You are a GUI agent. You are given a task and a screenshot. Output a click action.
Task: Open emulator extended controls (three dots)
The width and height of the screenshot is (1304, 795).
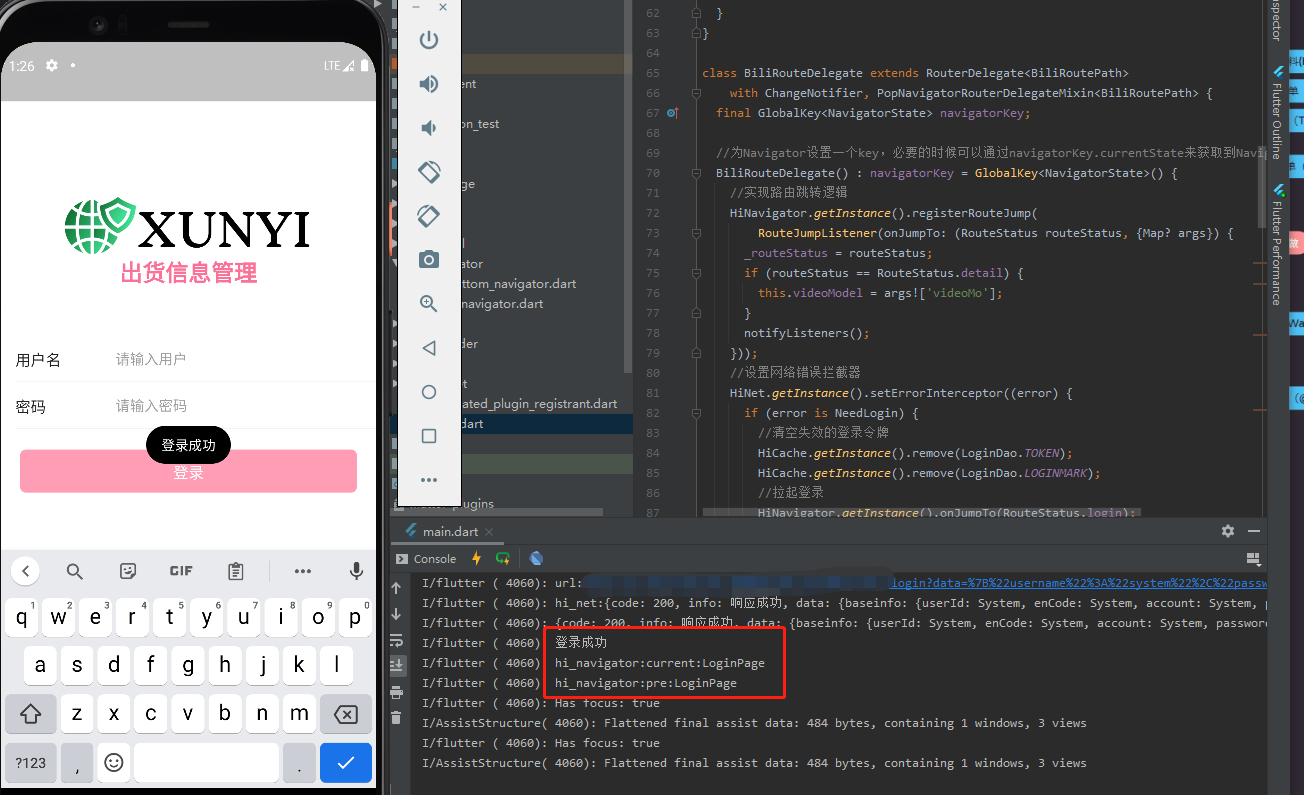429,480
